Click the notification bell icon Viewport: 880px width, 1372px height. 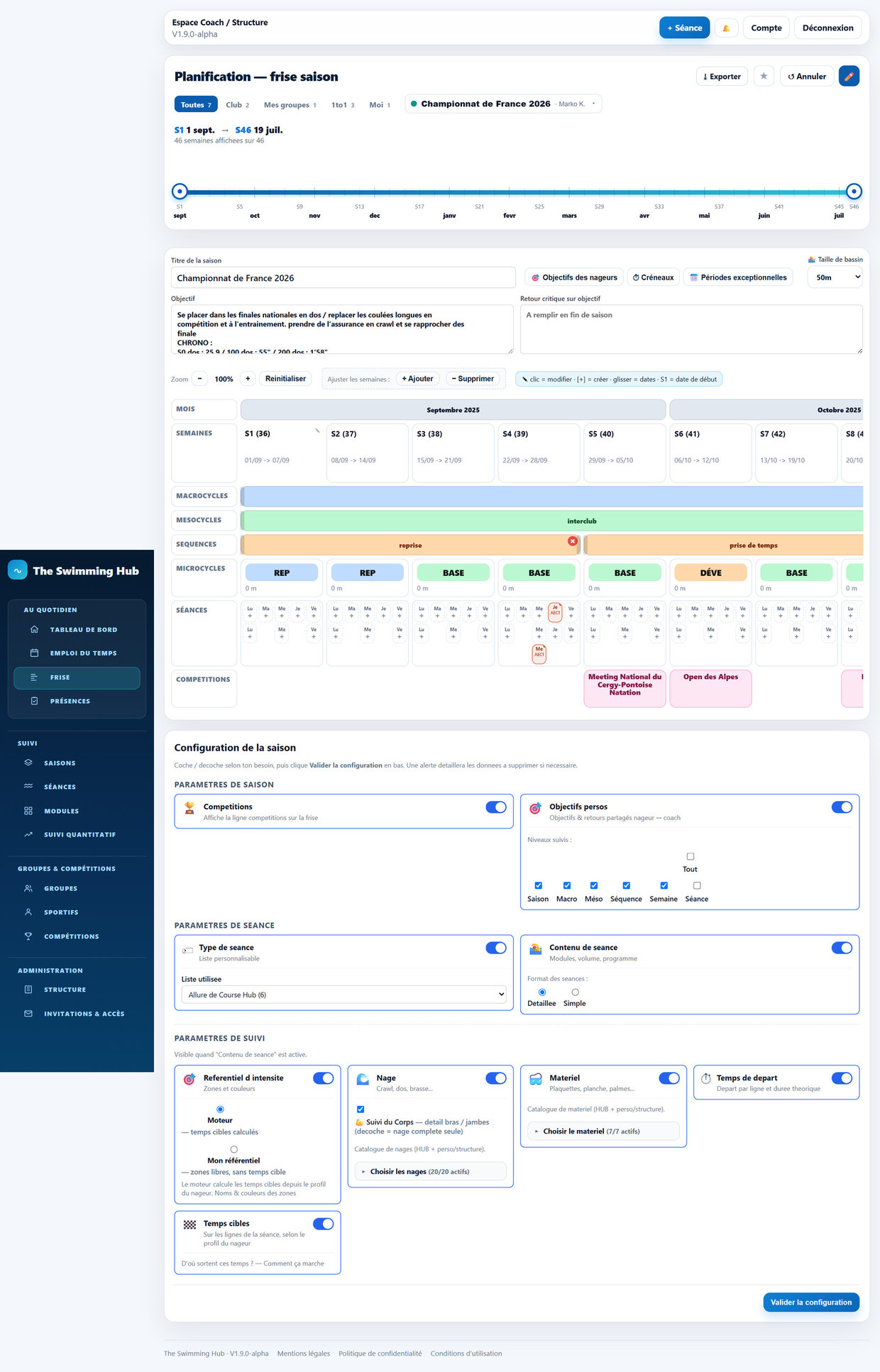click(725, 28)
